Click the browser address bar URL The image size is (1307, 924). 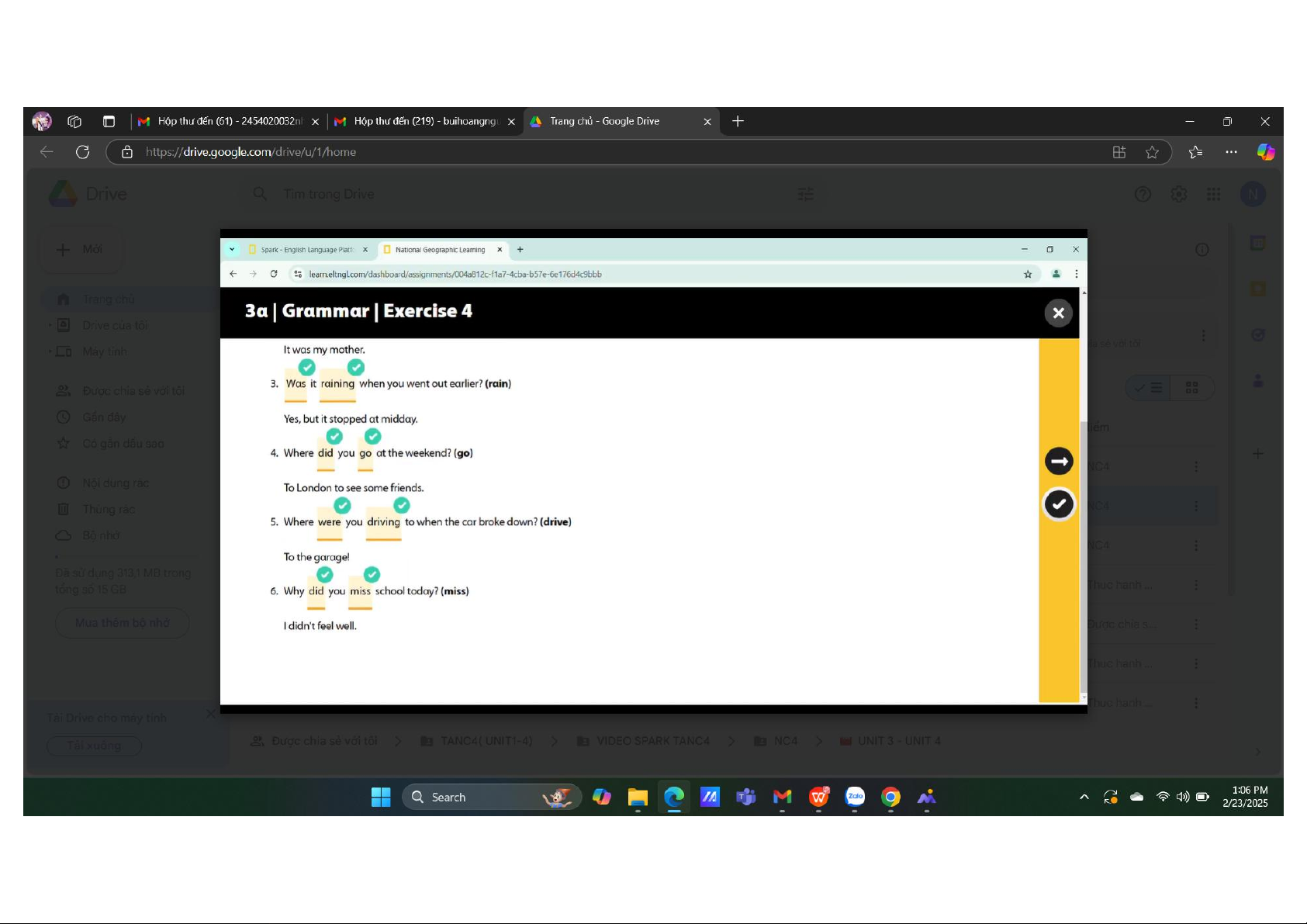[x=251, y=152]
